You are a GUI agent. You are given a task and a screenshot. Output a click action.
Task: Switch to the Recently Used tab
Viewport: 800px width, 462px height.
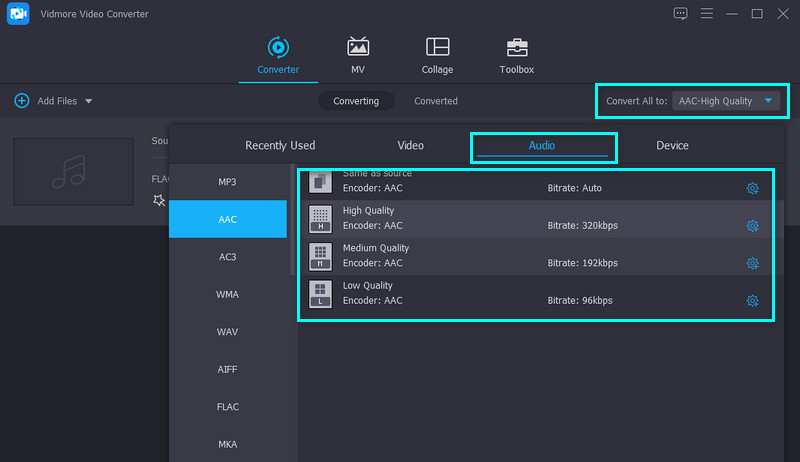280,145
